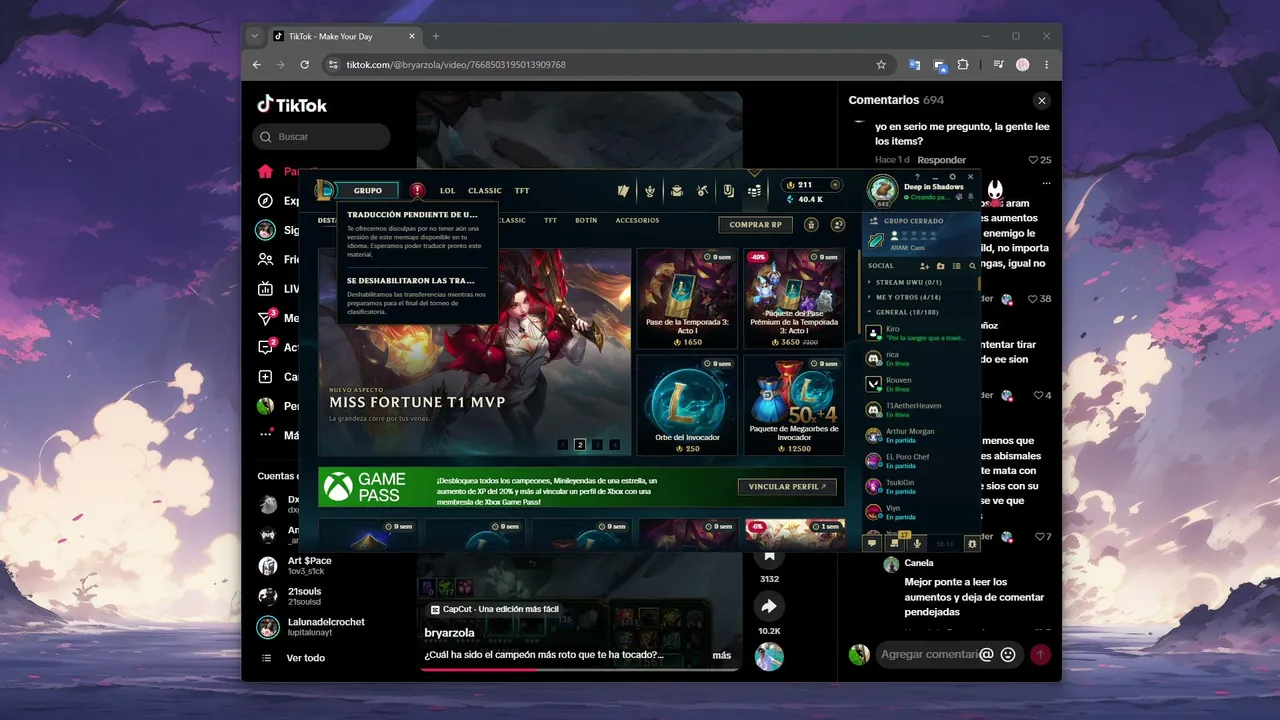Click the League client help question mark
1280x720 pixels.
pos(917,177)
